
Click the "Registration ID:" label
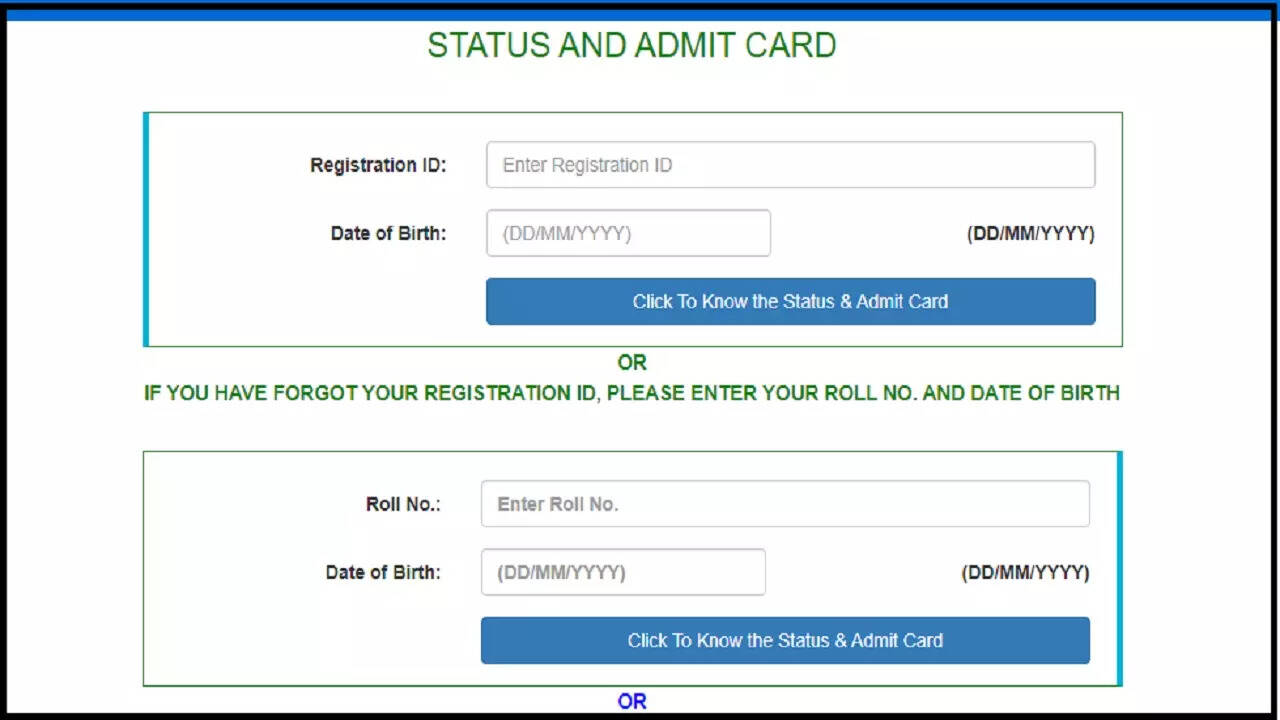pos(378,165)
